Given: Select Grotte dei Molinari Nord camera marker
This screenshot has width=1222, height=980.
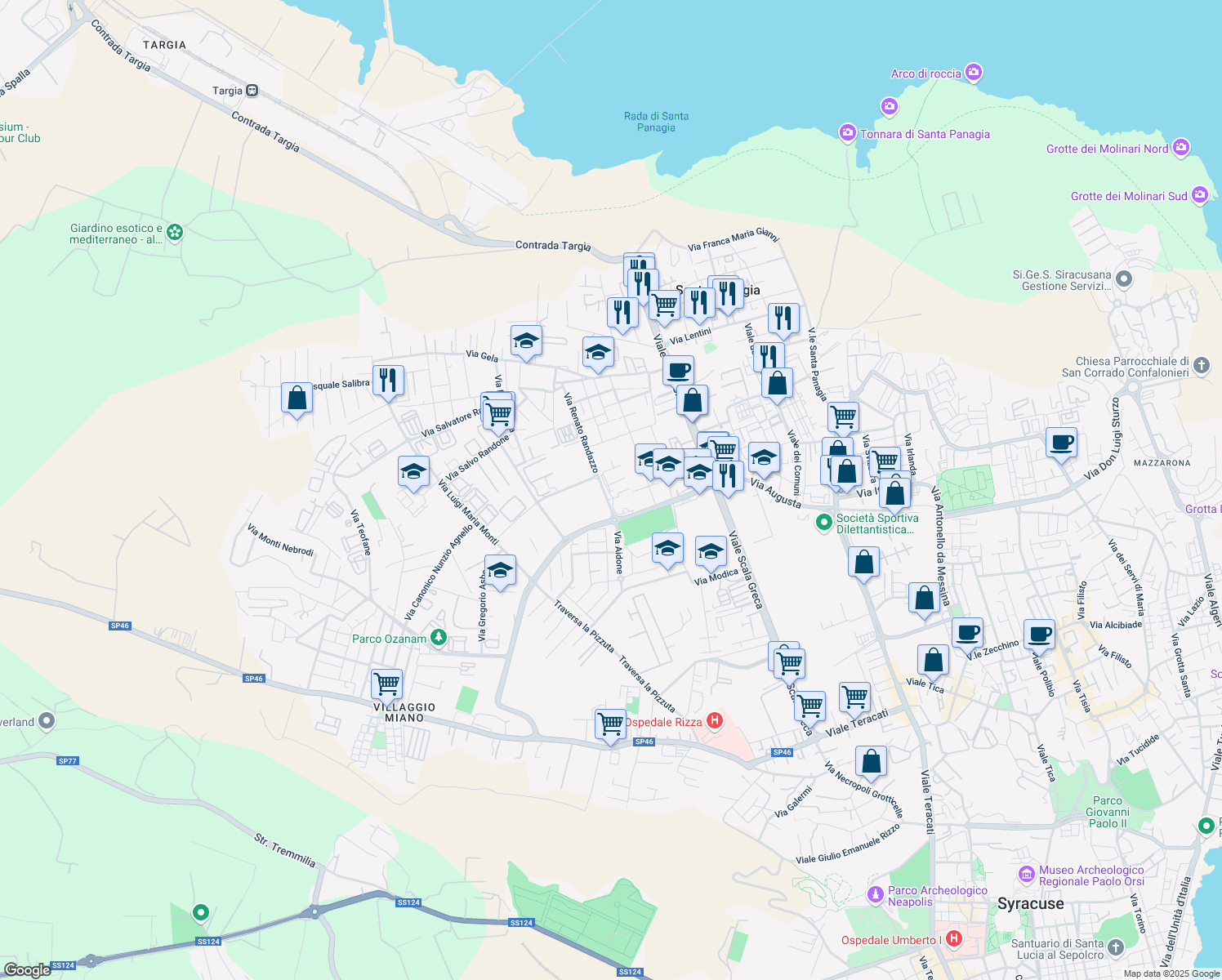Looking at the screenshot, I should (x=1180, y=148).
